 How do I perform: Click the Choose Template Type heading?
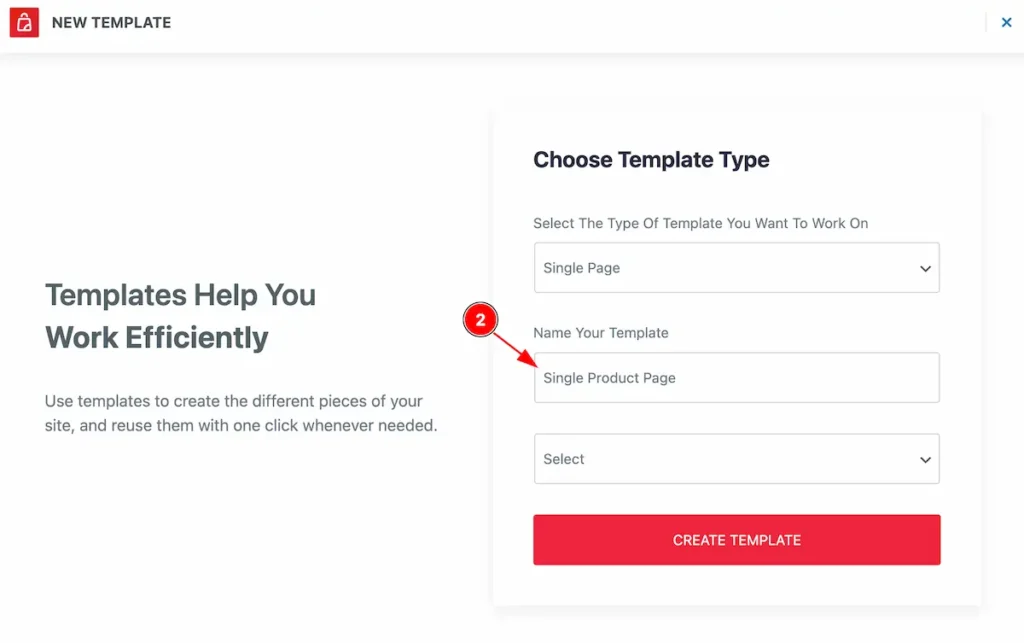[651, 160]
